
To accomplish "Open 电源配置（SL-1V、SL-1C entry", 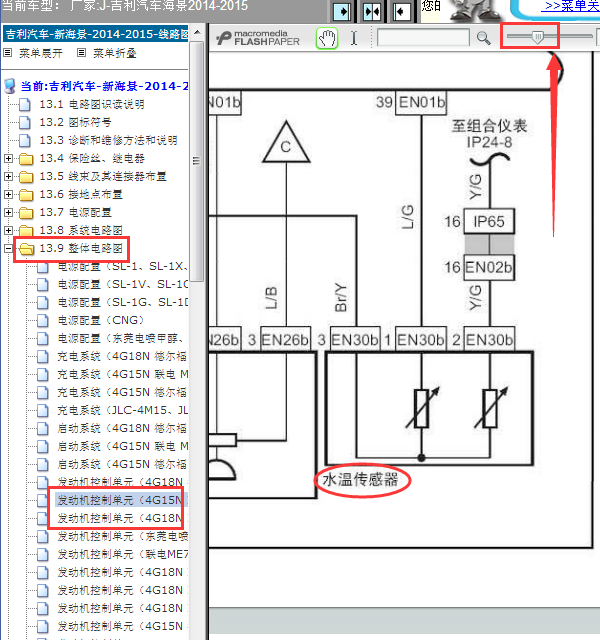I will (x=122, y=284).
